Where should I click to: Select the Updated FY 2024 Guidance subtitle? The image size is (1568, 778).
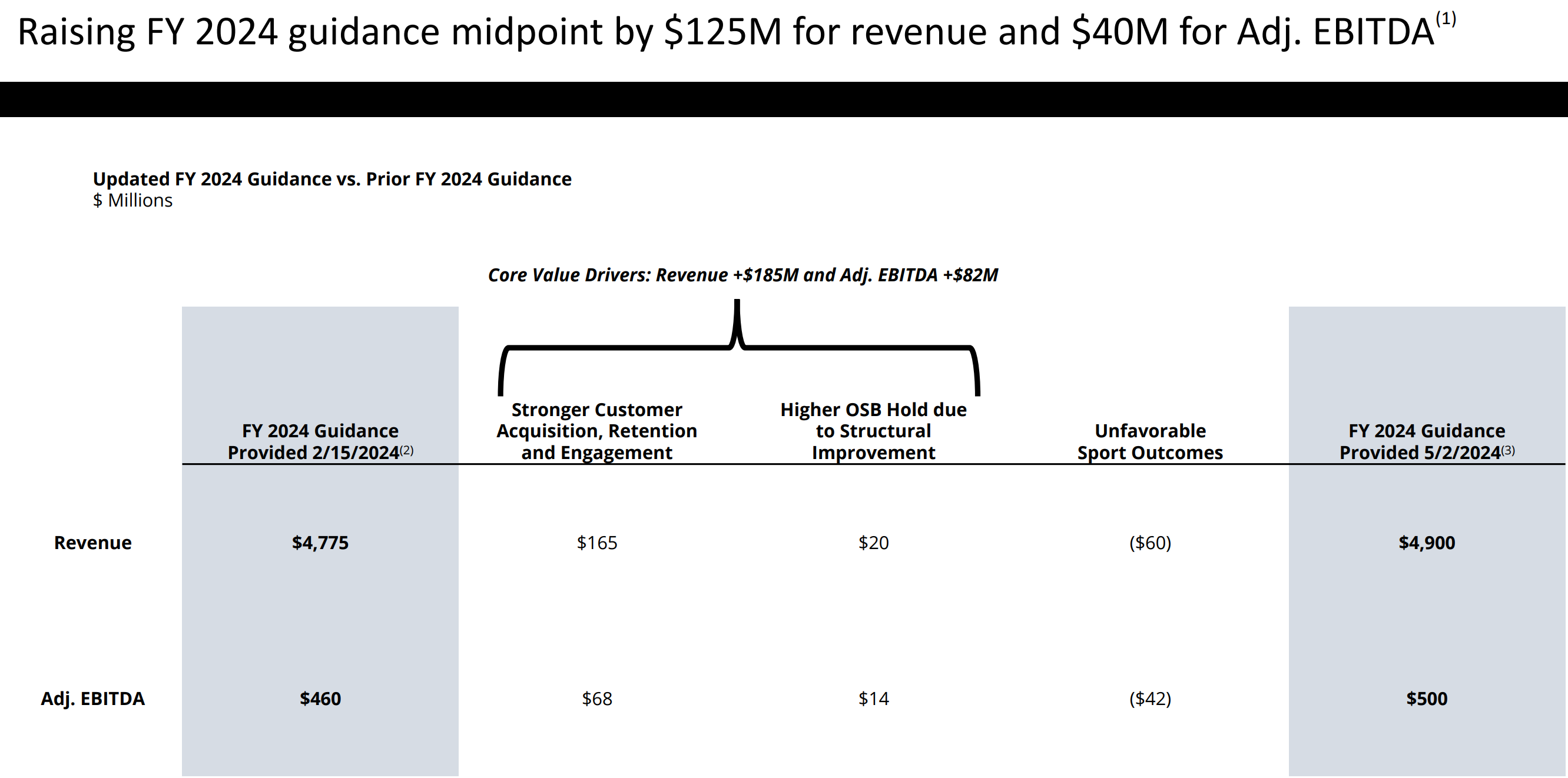point(331,179)
